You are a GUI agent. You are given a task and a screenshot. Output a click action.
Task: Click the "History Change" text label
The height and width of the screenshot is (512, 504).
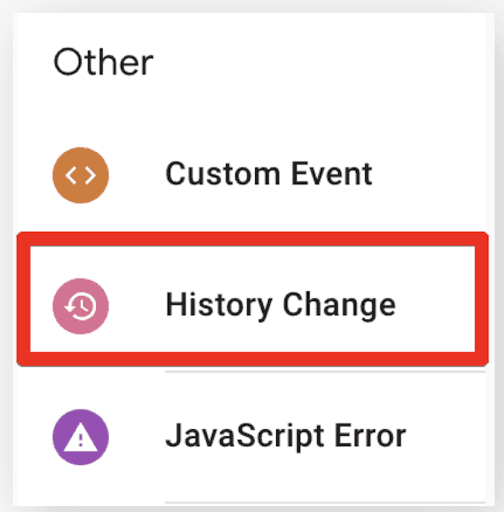pos(281,306)
